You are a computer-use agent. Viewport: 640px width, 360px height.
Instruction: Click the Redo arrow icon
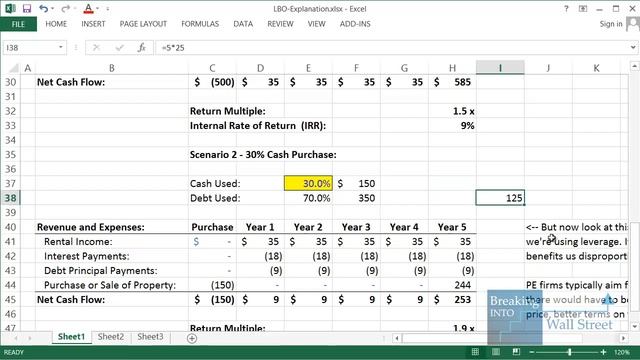[65, 9]
